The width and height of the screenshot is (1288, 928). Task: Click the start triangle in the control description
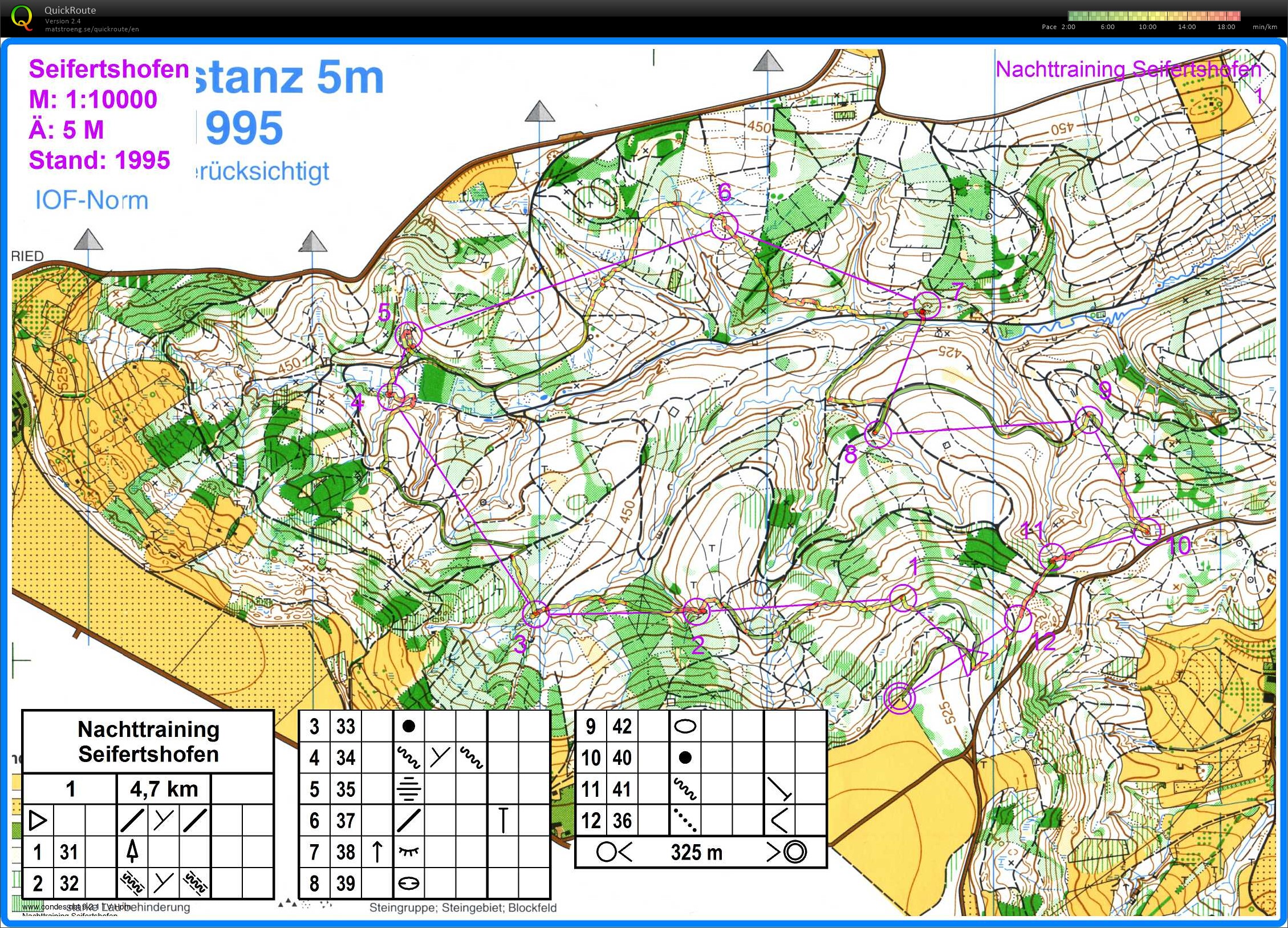(38, 820)
